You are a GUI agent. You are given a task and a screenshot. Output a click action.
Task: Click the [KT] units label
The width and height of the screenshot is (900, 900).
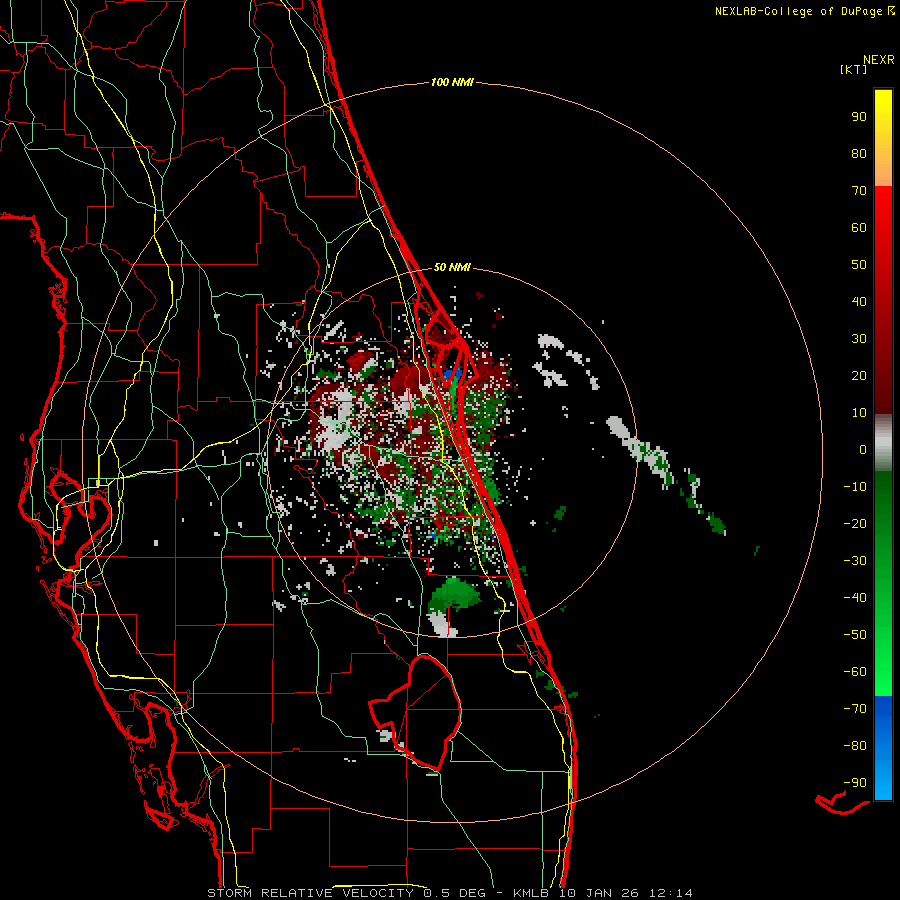coord(853,69)
